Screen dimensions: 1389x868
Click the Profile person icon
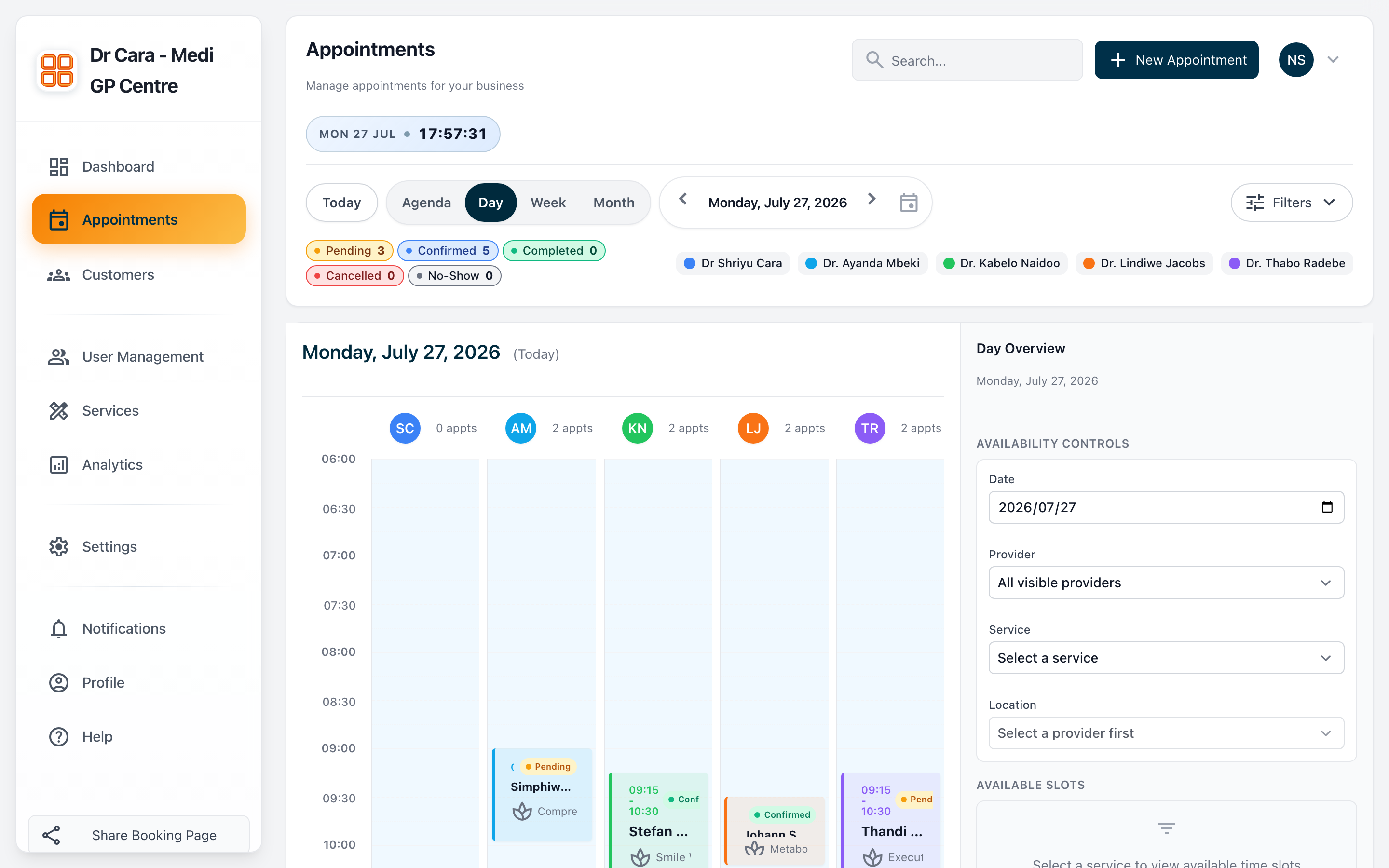[x=58, y=682]
